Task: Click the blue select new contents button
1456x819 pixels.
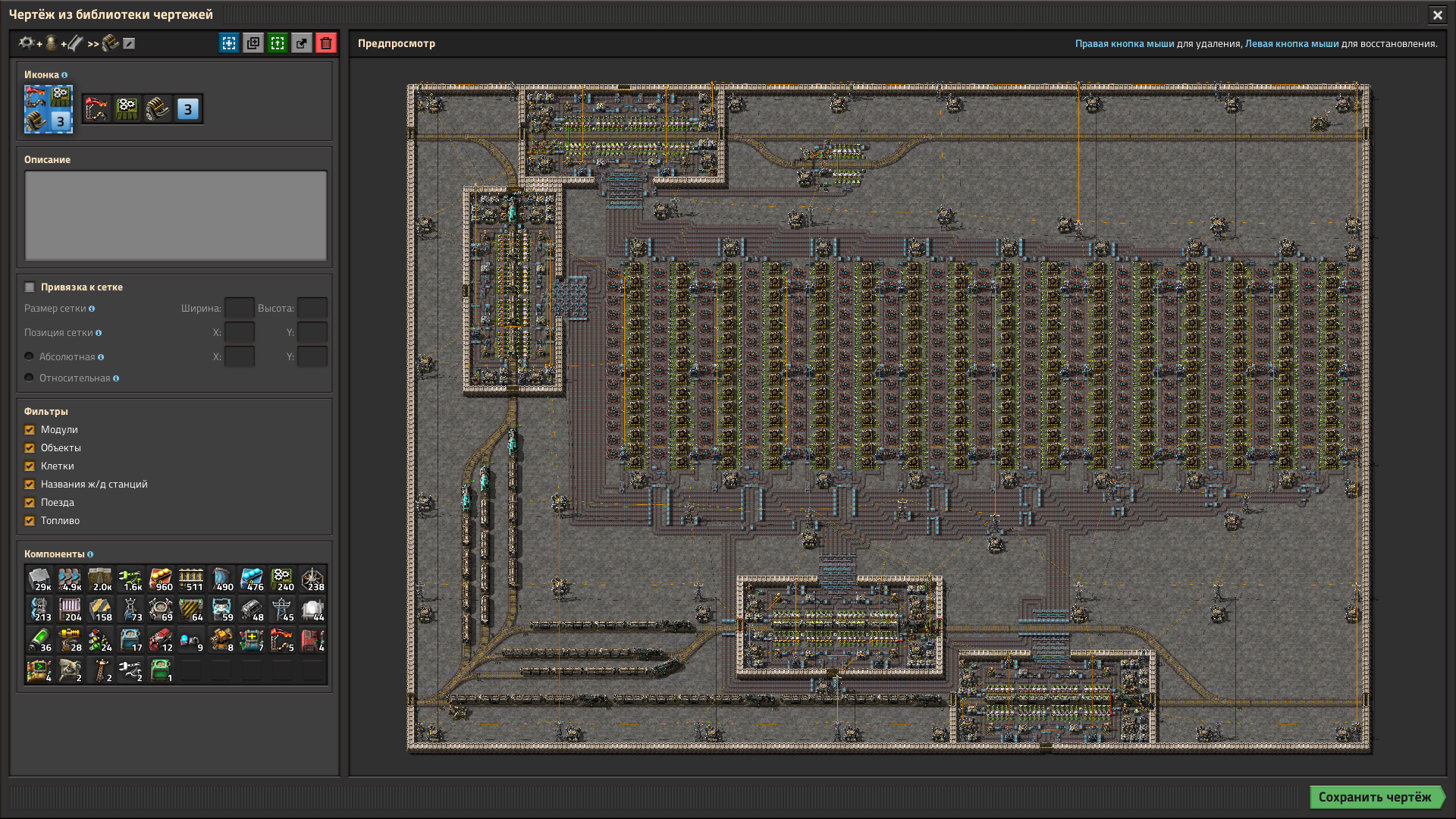Action: 229,43
